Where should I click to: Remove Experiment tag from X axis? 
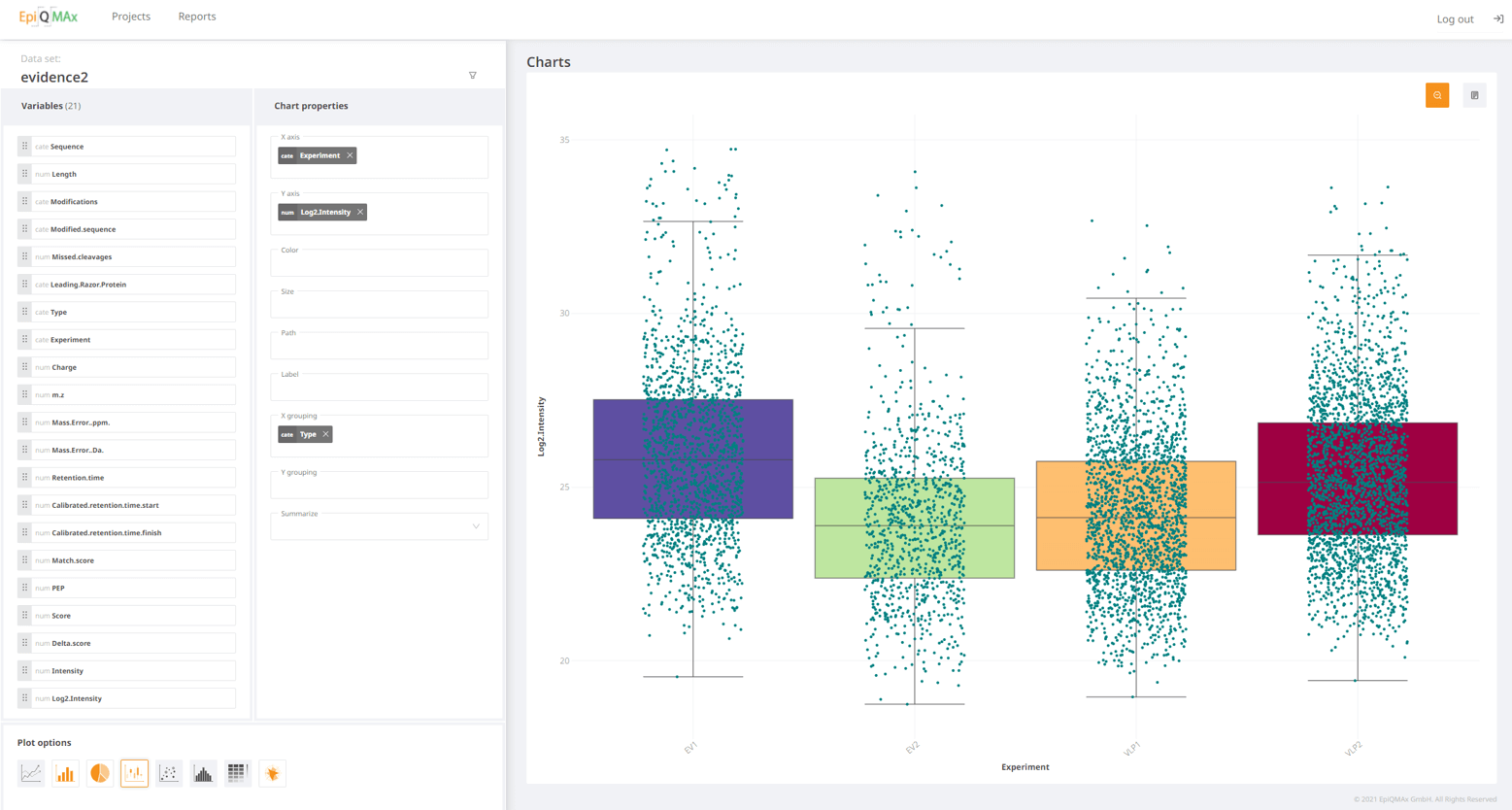(351, 155)
